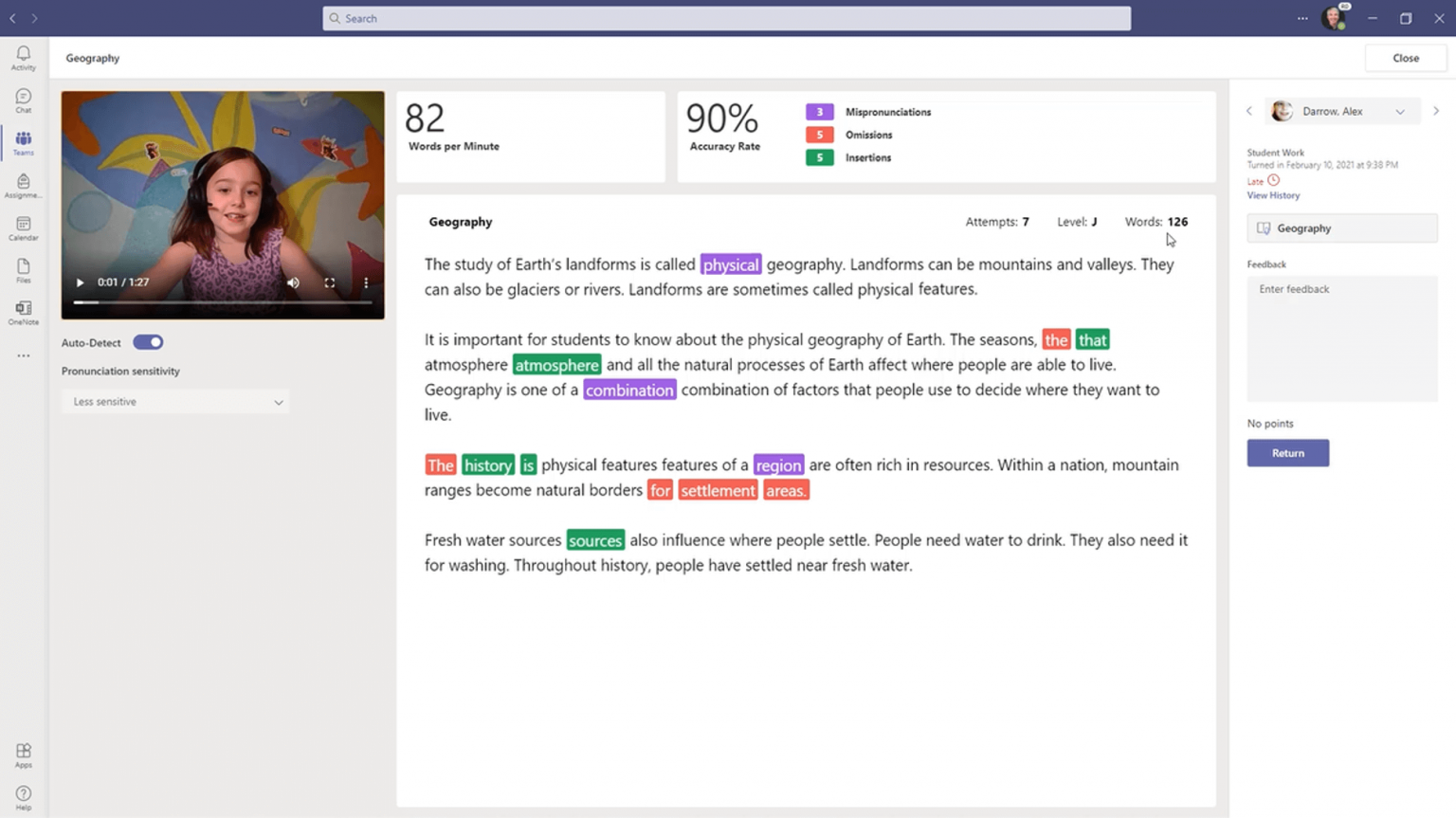The height and width of the screenshot is (818, 1456).
Task: Click the Return button
Action: click(1287, 452)
